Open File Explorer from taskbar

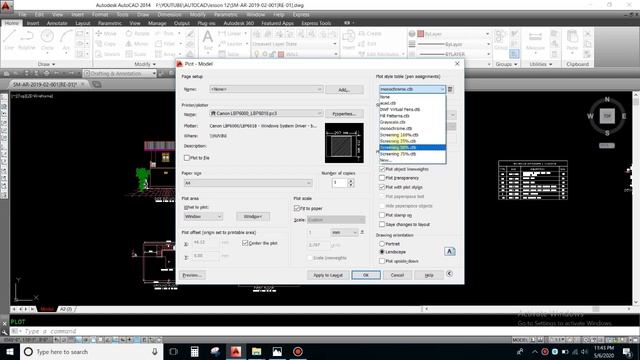[256, 351]
